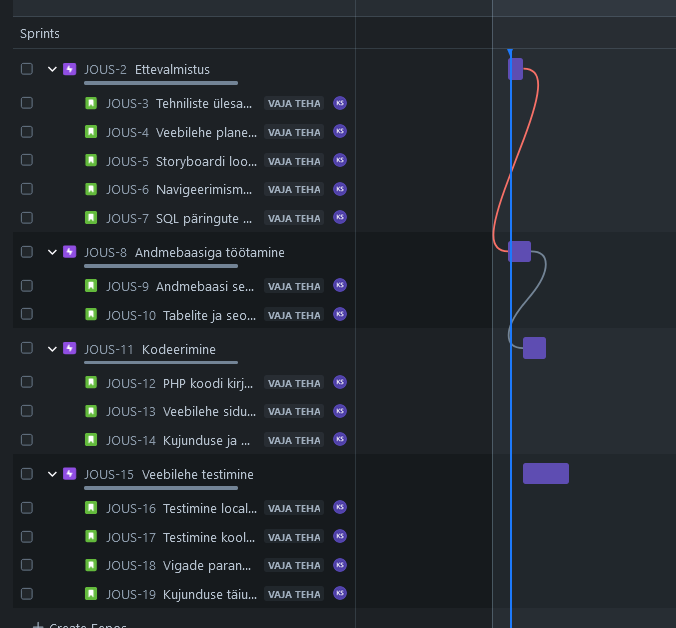This screenshot has width=676, height=628.
Task: Select the JOUS-11 Kodeerimine timeline bar
Action: click(535, 348)
